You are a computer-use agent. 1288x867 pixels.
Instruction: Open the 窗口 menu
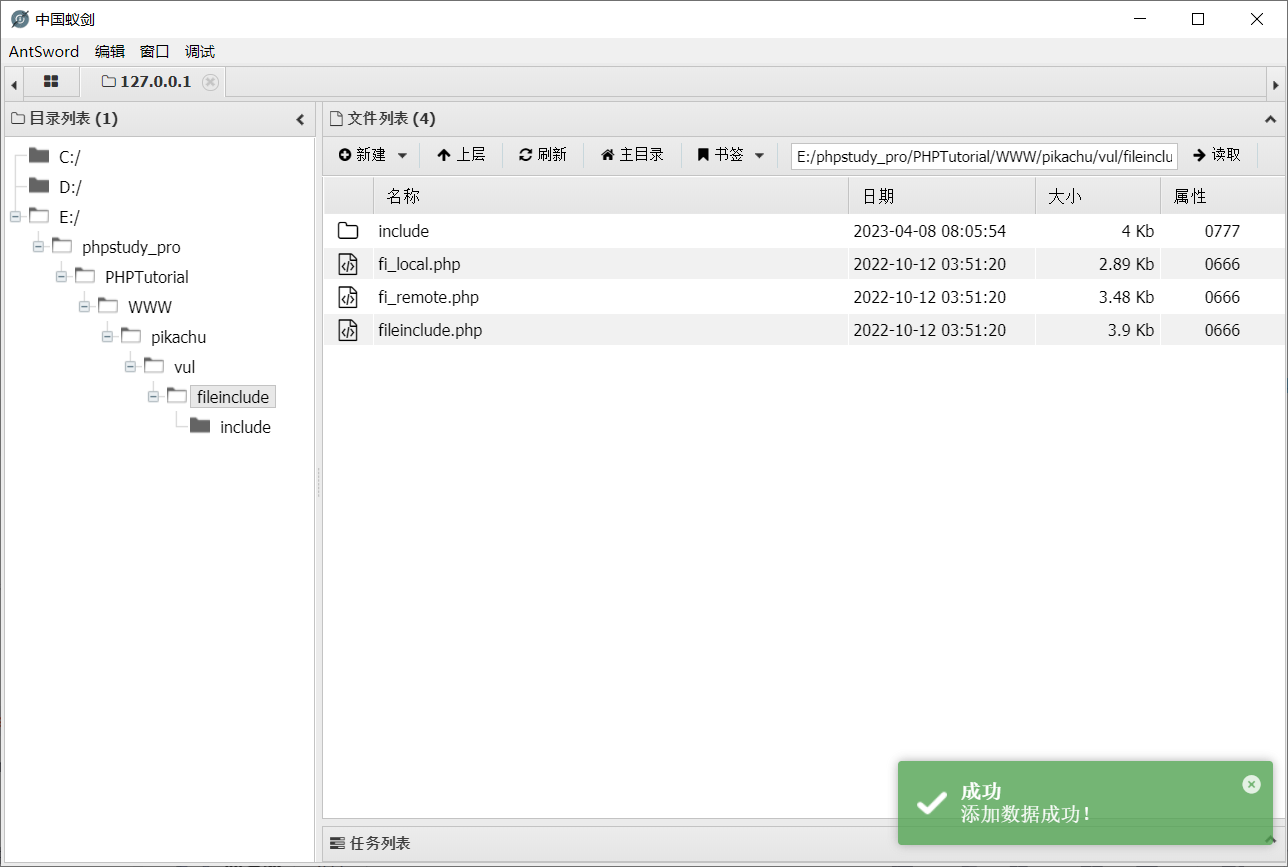point(155,52)
